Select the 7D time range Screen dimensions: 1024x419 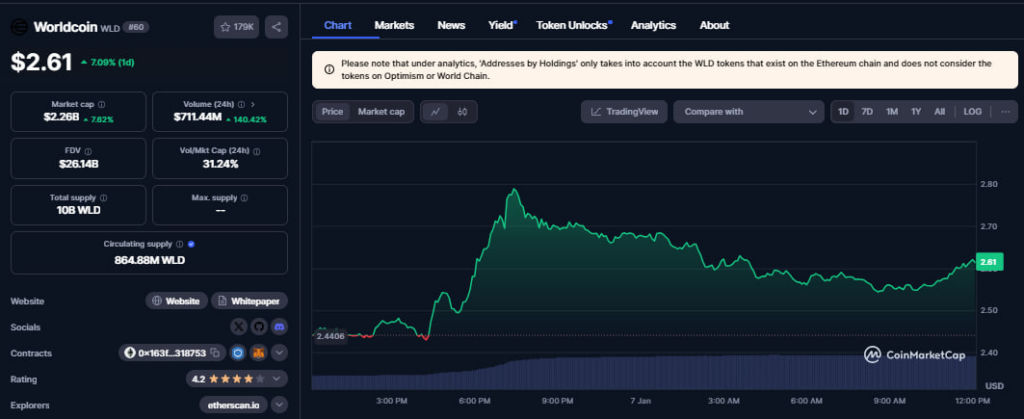pyautogui.click(x=867, y=112)
